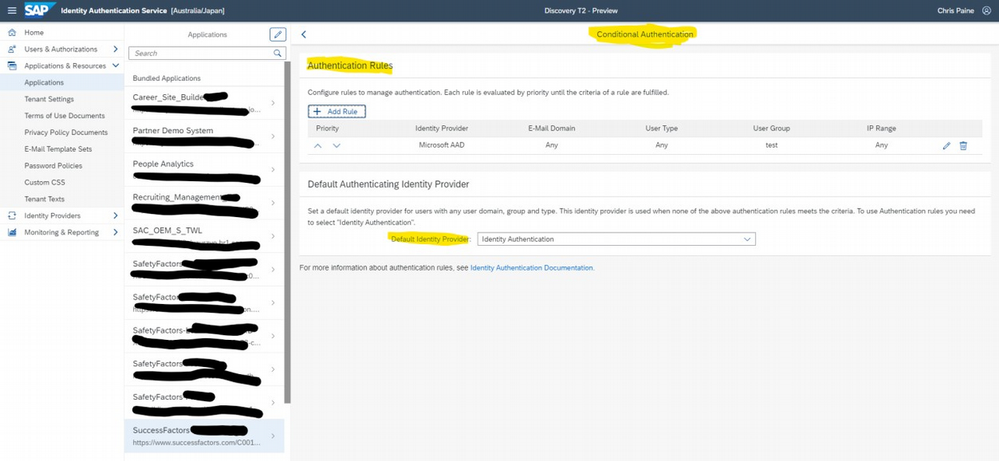Expand Identity Providers menu
Image resolution: width=999 pixels, height=461 pixels.
115,215
